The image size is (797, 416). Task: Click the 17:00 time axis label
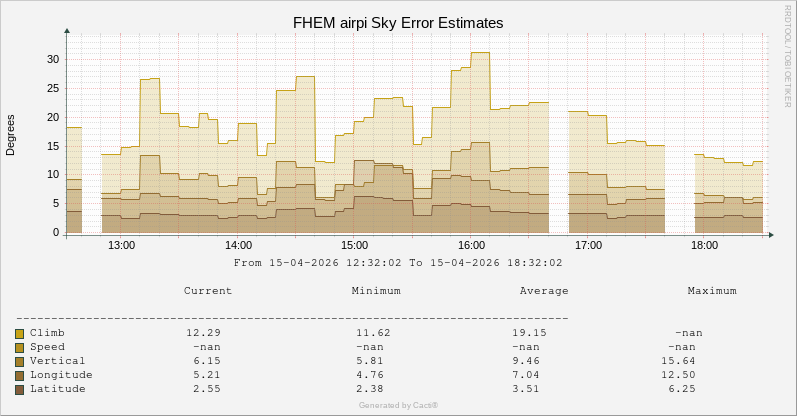588,245
